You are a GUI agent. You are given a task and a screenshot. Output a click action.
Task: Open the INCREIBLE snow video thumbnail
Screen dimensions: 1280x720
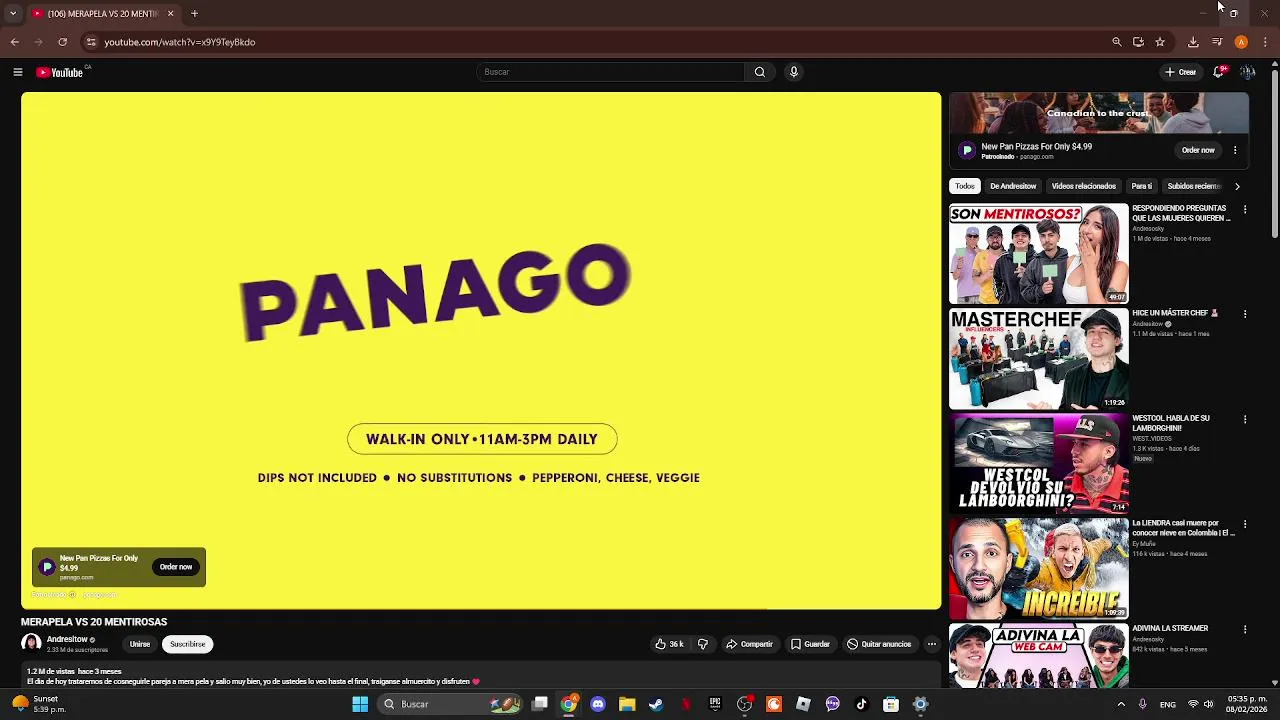click(1038, 568)
